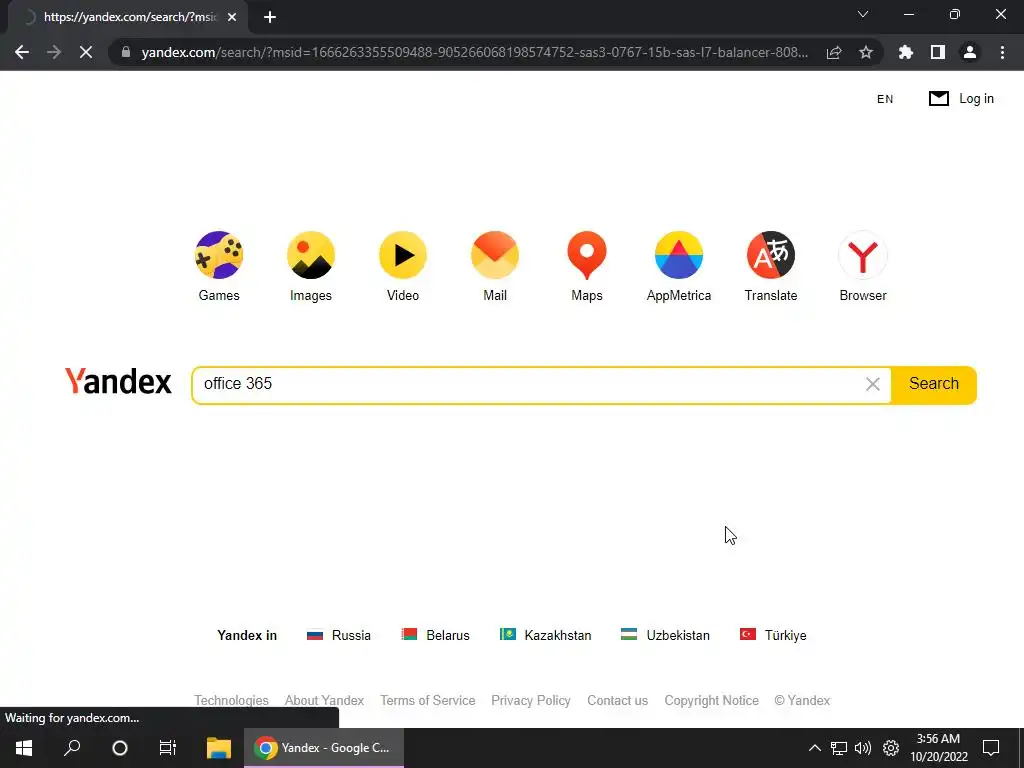This screenshot has width=1024, height=768.
Task: Open settings gear icon in system tray
Action: (x=891, y=748)
